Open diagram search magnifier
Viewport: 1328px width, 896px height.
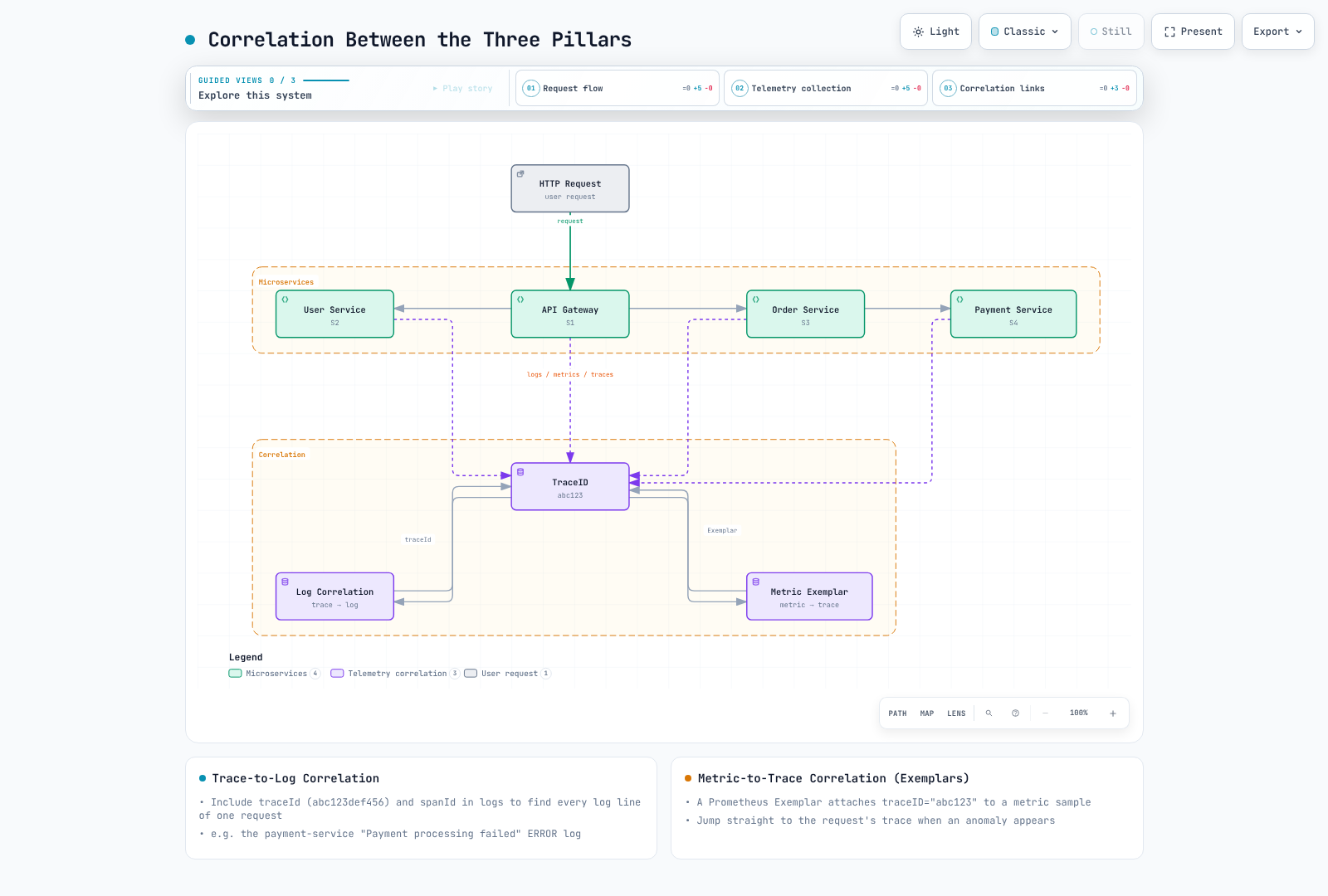point(989,713)
